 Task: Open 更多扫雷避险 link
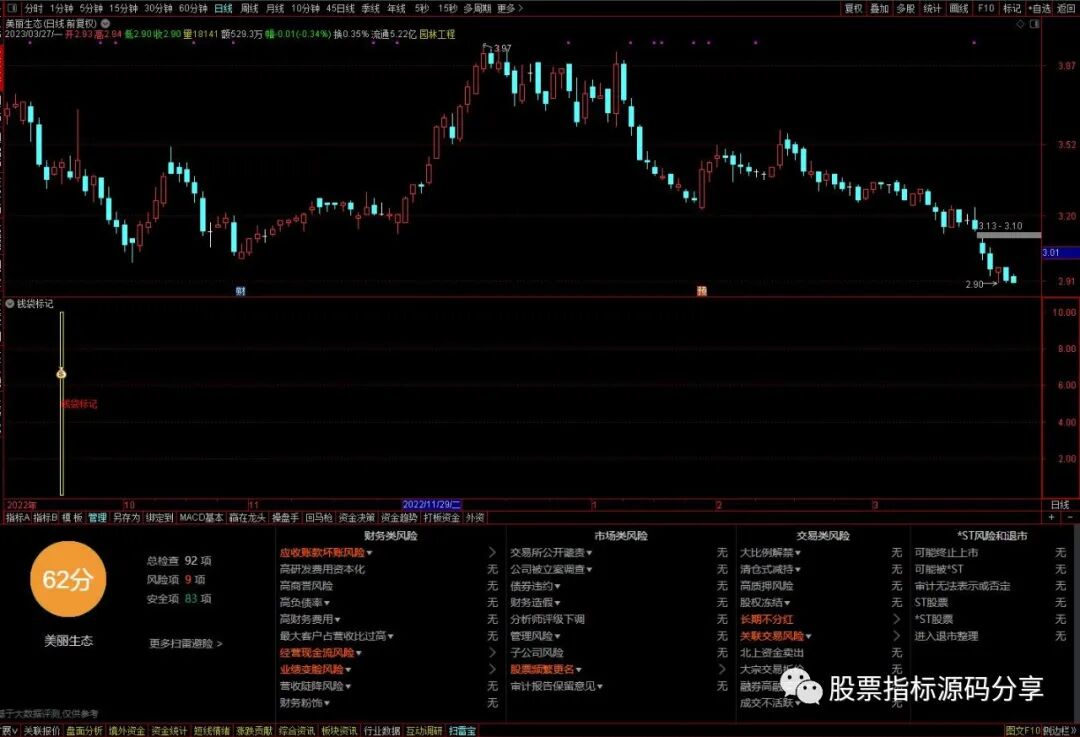pos(186,643)
